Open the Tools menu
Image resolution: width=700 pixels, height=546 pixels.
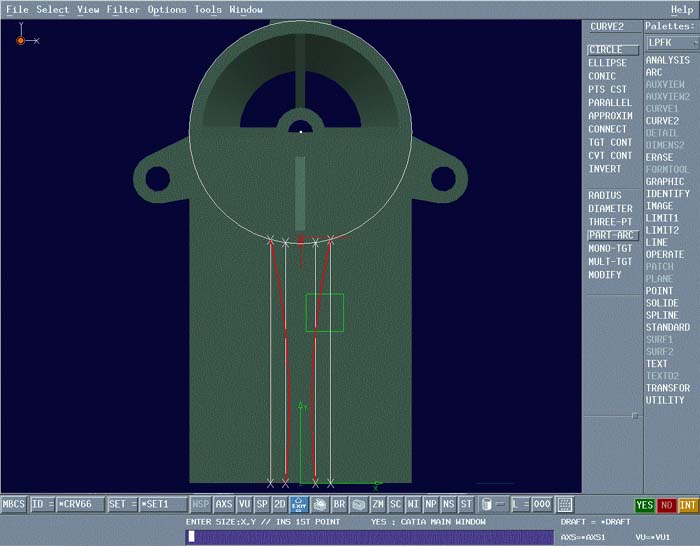pos(208,10)
